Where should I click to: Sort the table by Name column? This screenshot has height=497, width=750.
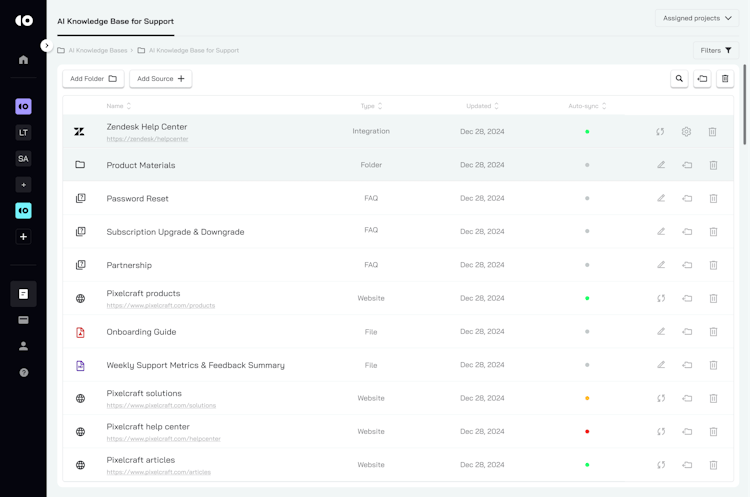tap(119, 106)
